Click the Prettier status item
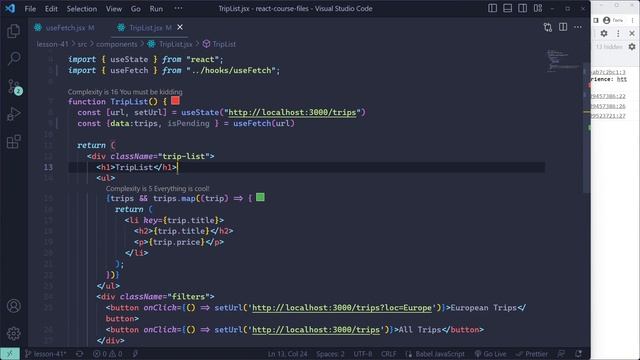This screenshot has width=640, height=360. 532,354
